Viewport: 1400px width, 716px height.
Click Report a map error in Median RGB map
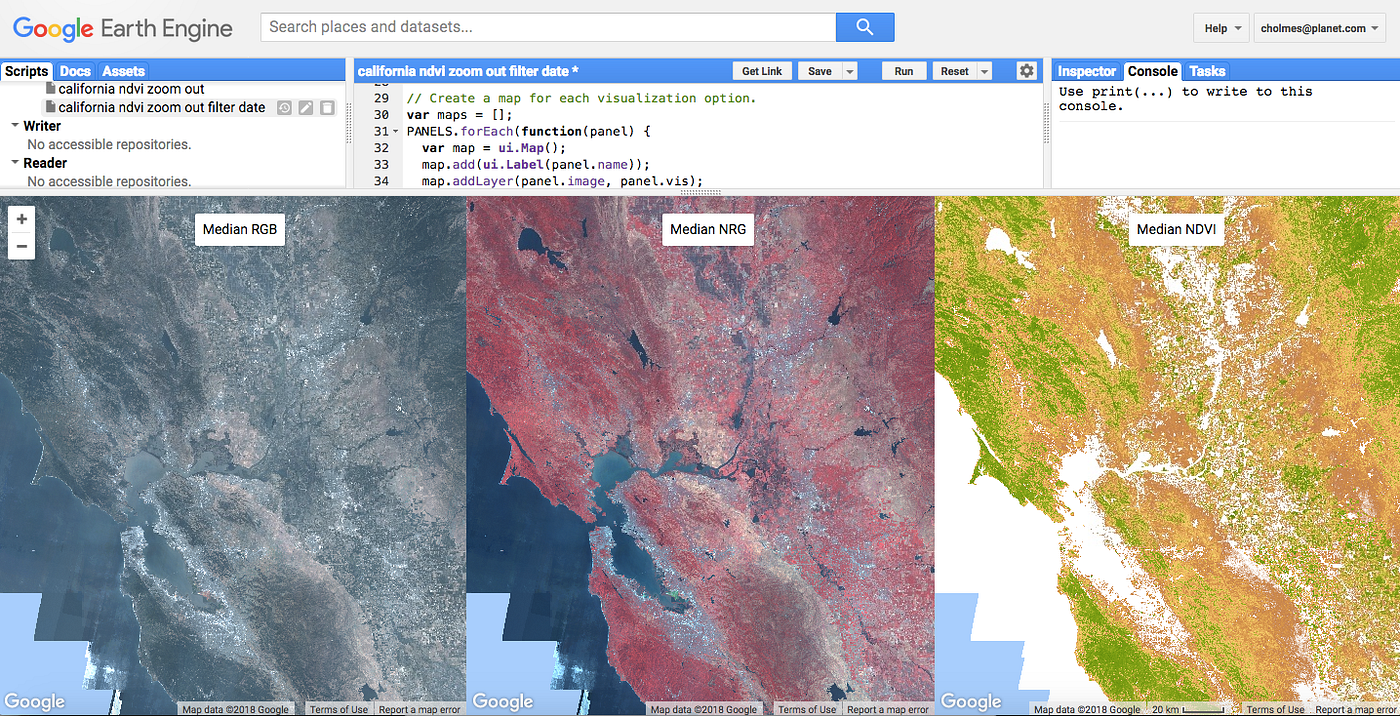tap(419, 709)
